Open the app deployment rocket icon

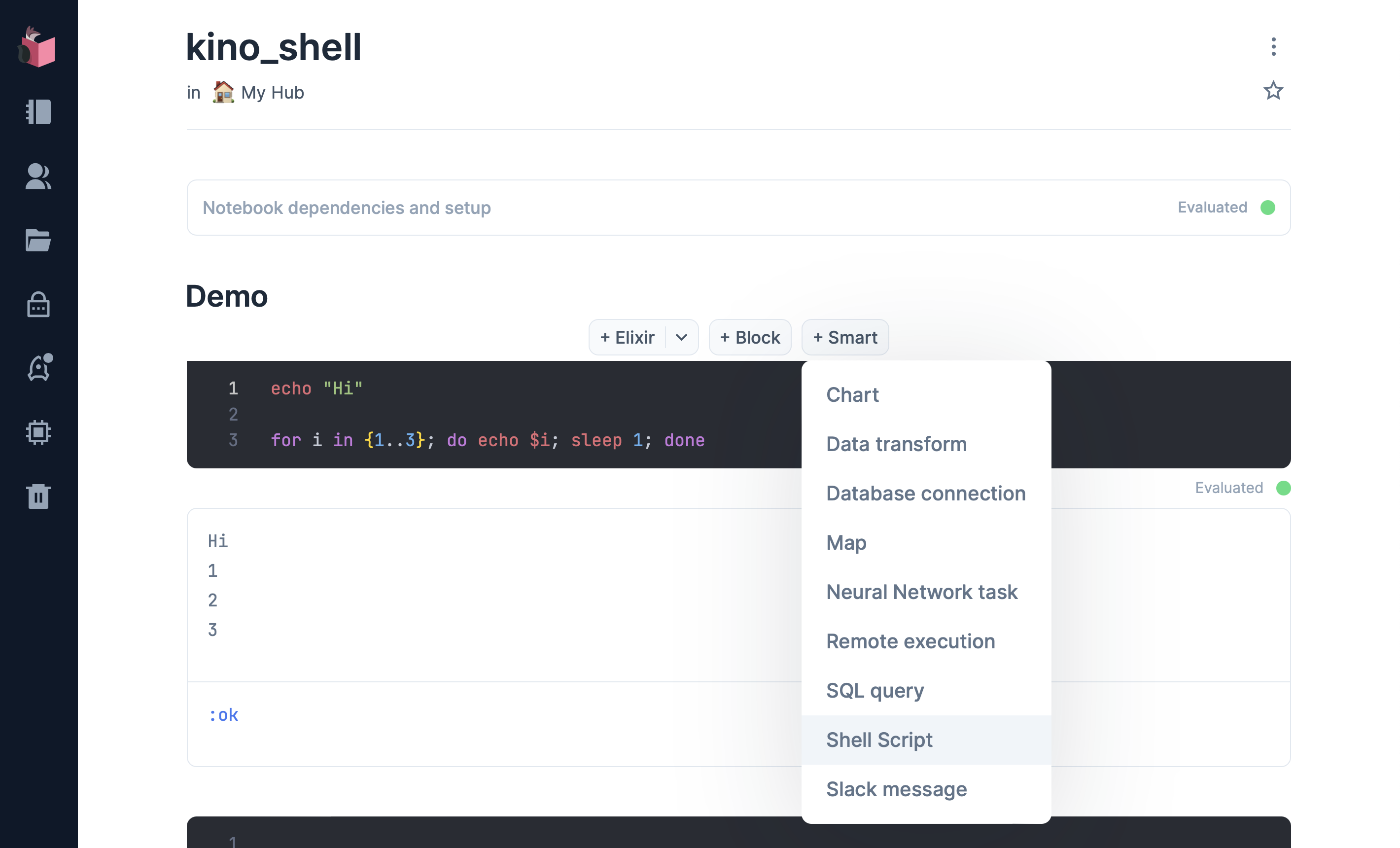[38, 368]
